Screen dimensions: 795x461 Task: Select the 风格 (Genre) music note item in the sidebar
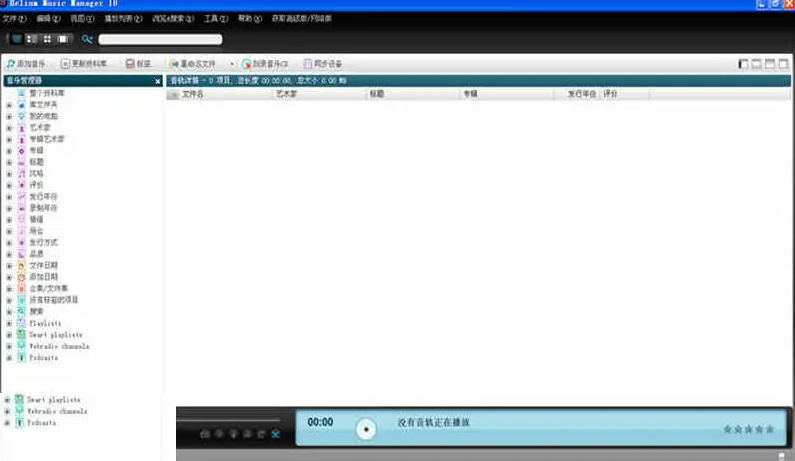36,173
